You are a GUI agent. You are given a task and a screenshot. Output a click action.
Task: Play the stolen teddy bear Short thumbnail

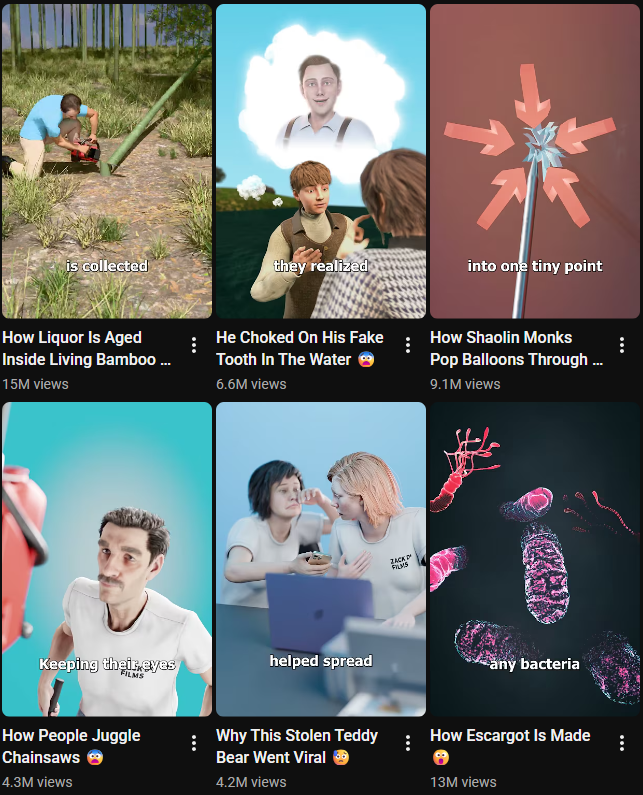click(x=321, y=559)
